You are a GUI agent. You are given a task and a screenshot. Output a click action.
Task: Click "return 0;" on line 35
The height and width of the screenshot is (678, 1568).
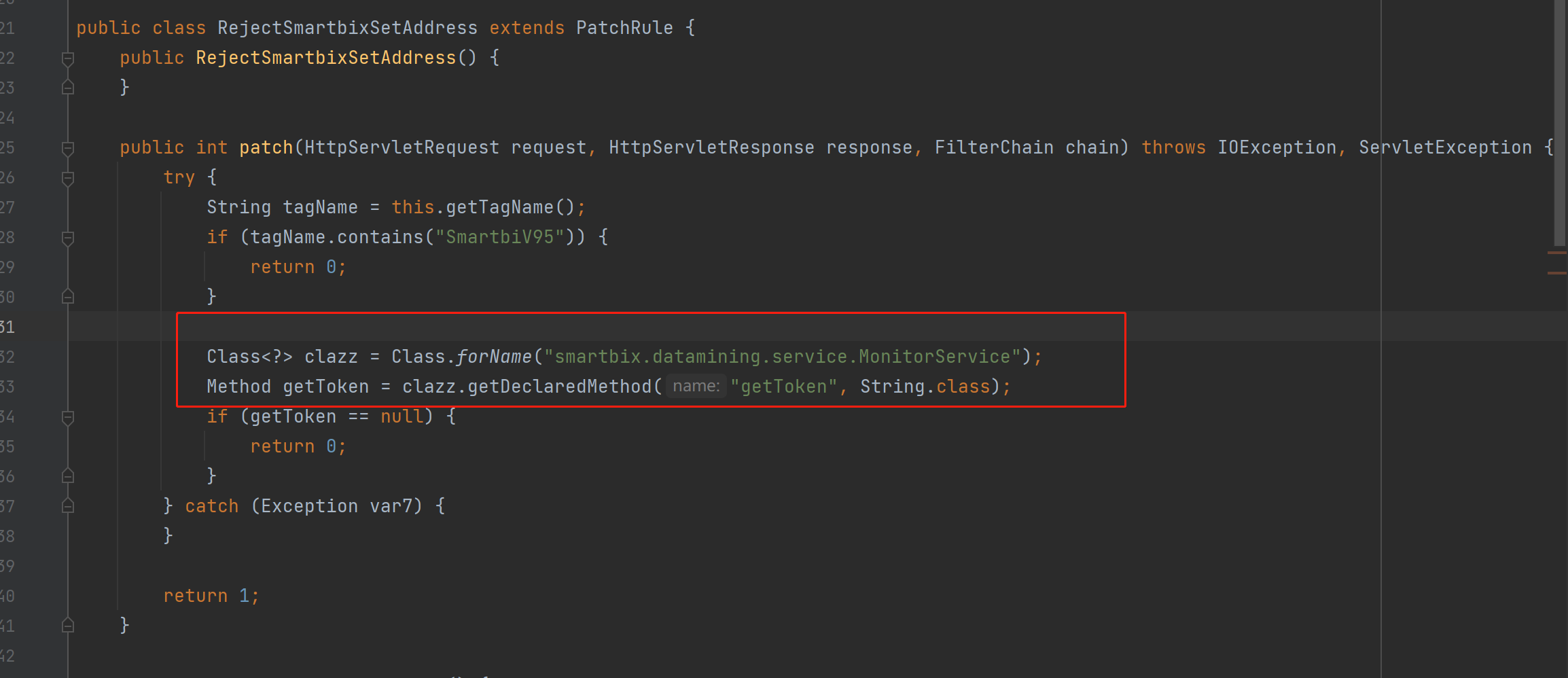298,446
